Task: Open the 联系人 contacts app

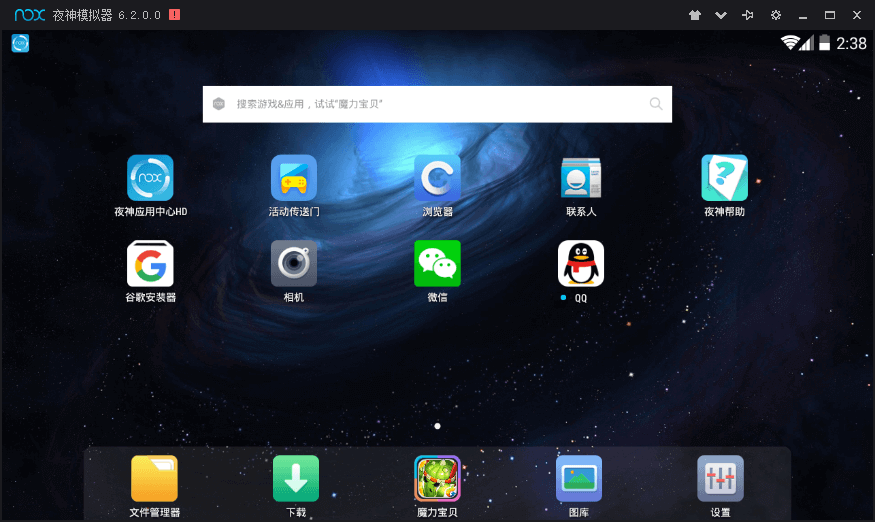Action: tap(581, 178)
